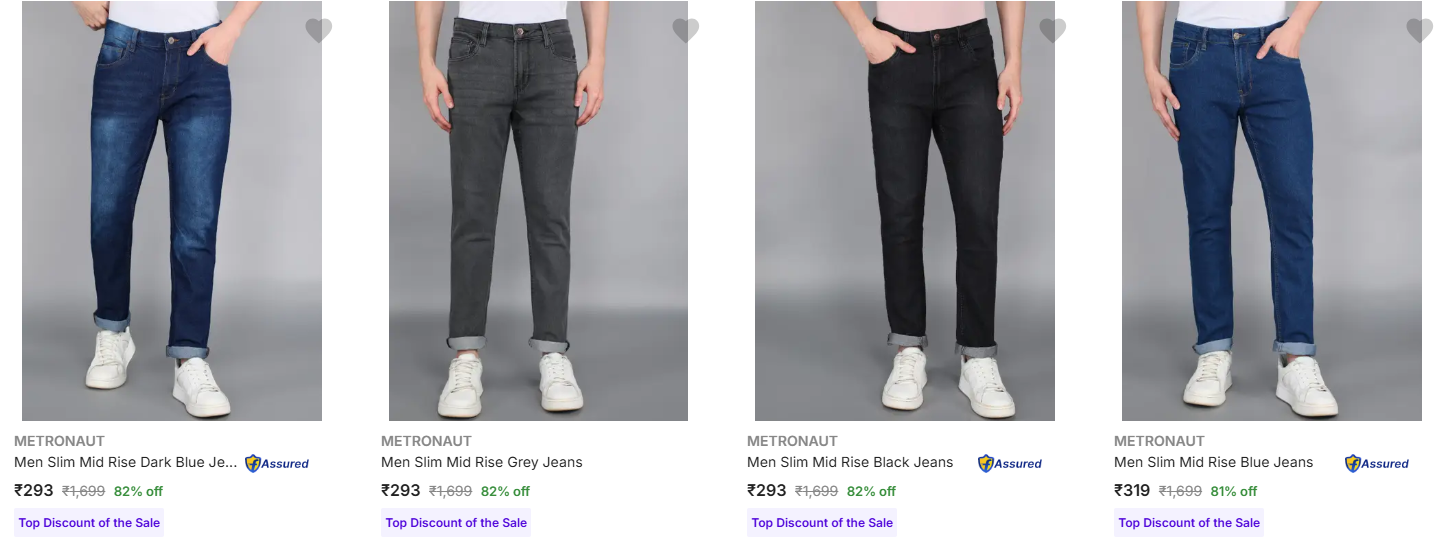This screenshot has height=545, width=1438.
Task: Click Assured badge on Dark Blue jeans
Action: [x=277, y=463]
